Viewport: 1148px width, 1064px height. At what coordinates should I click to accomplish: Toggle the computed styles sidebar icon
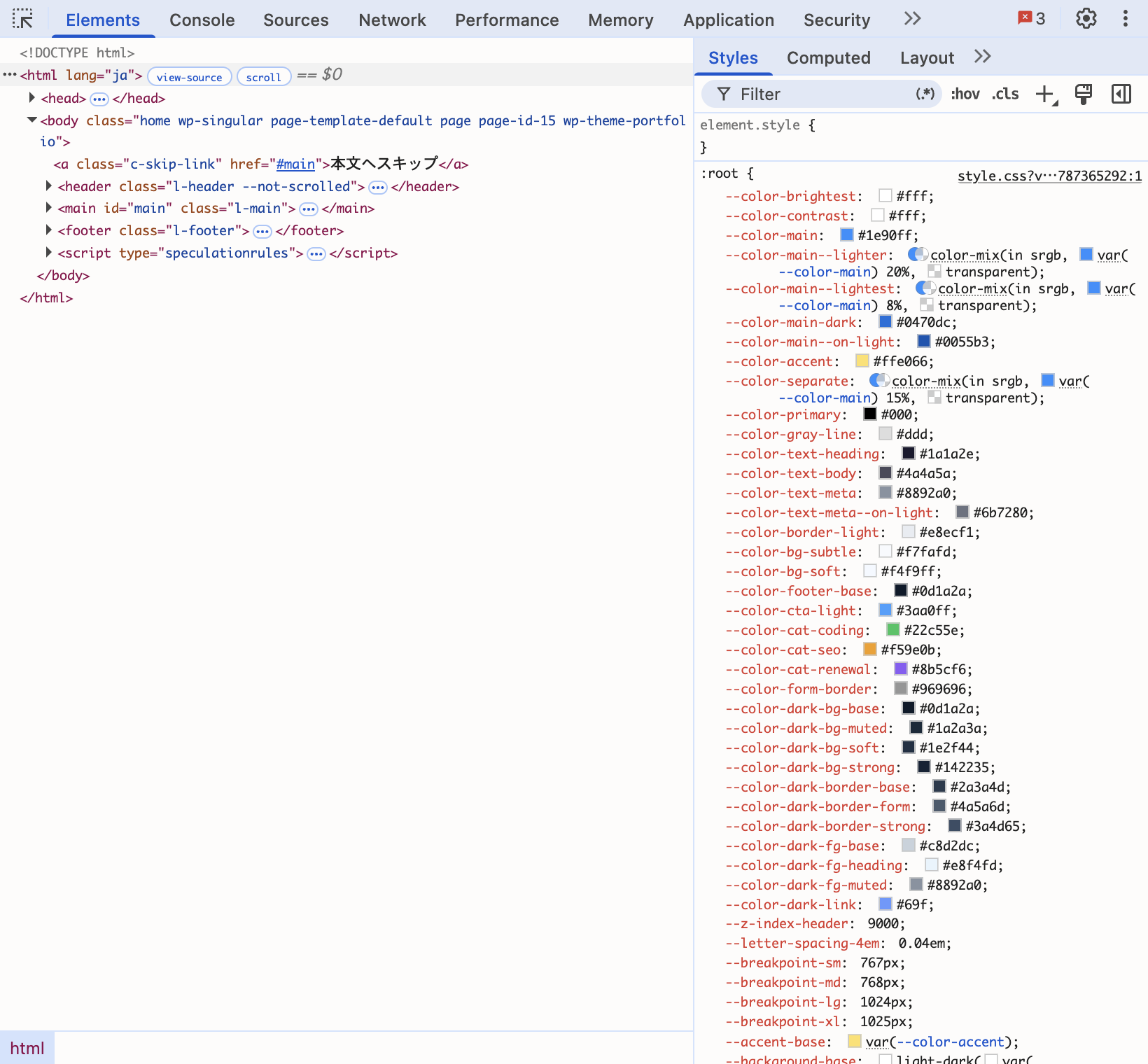(x=1121, y=94)
